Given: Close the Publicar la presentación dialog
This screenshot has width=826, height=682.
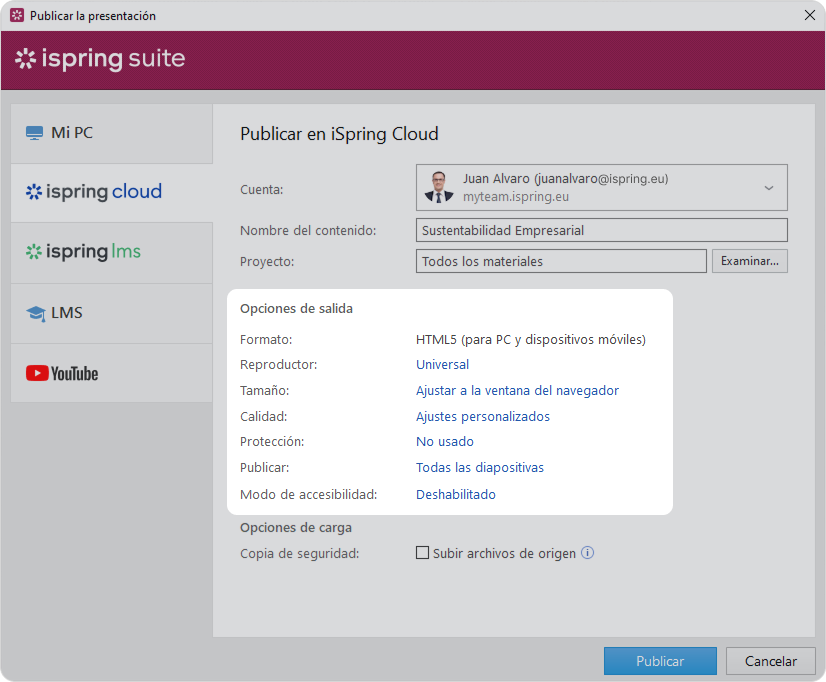Looking at the screenshot, I should [x=809, y=15].
